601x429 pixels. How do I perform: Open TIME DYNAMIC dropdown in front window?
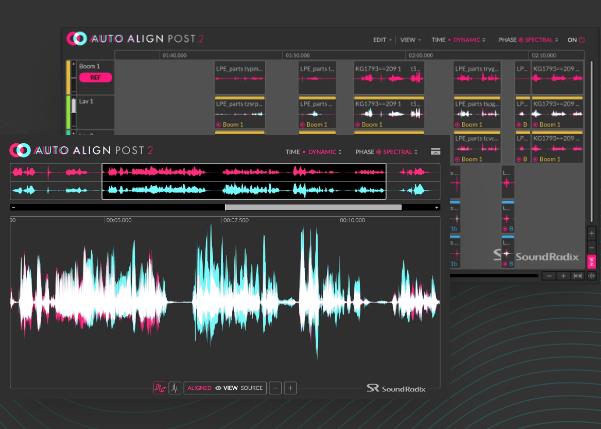[x=314, y=152]
